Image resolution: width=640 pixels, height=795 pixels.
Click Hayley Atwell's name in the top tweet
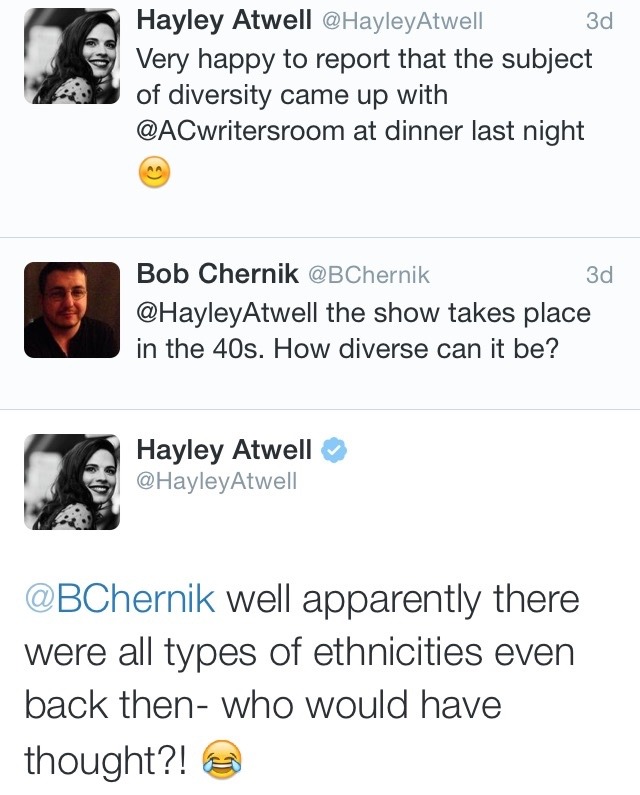pyautogui.click(x=224, y=21)
